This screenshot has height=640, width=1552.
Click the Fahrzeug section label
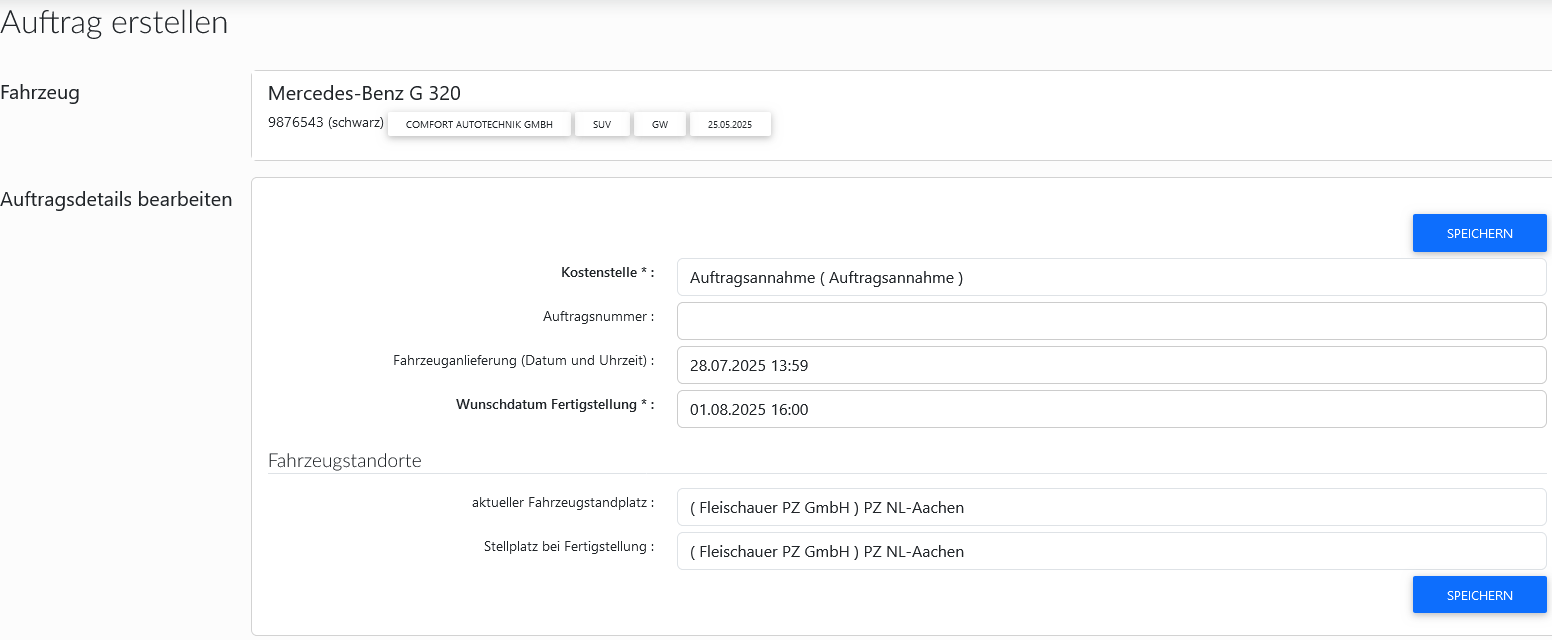pyautogui.click(x=41, y=92)
